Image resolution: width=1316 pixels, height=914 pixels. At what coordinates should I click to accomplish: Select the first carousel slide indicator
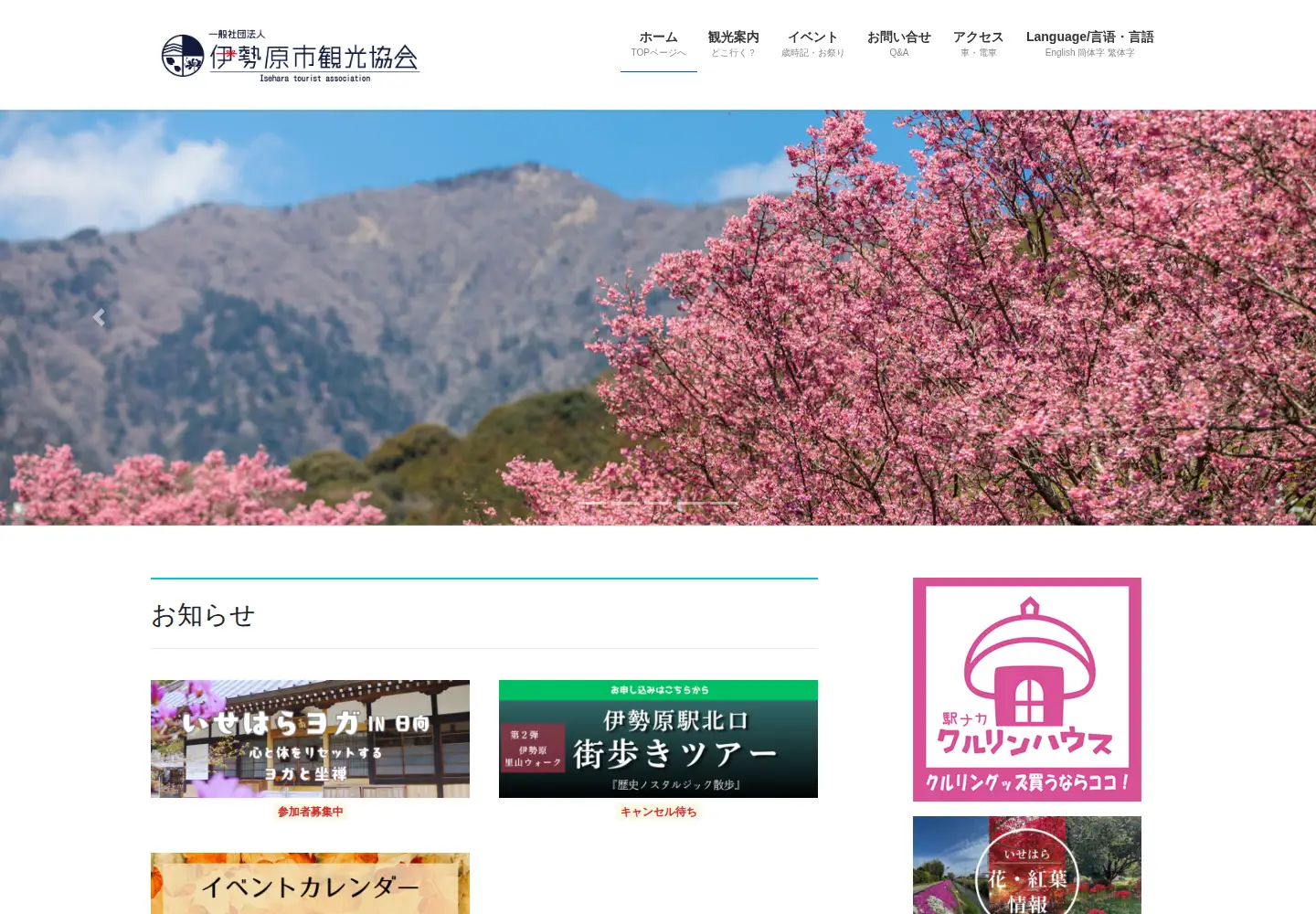pyautogui.click(x=591, y=503)
